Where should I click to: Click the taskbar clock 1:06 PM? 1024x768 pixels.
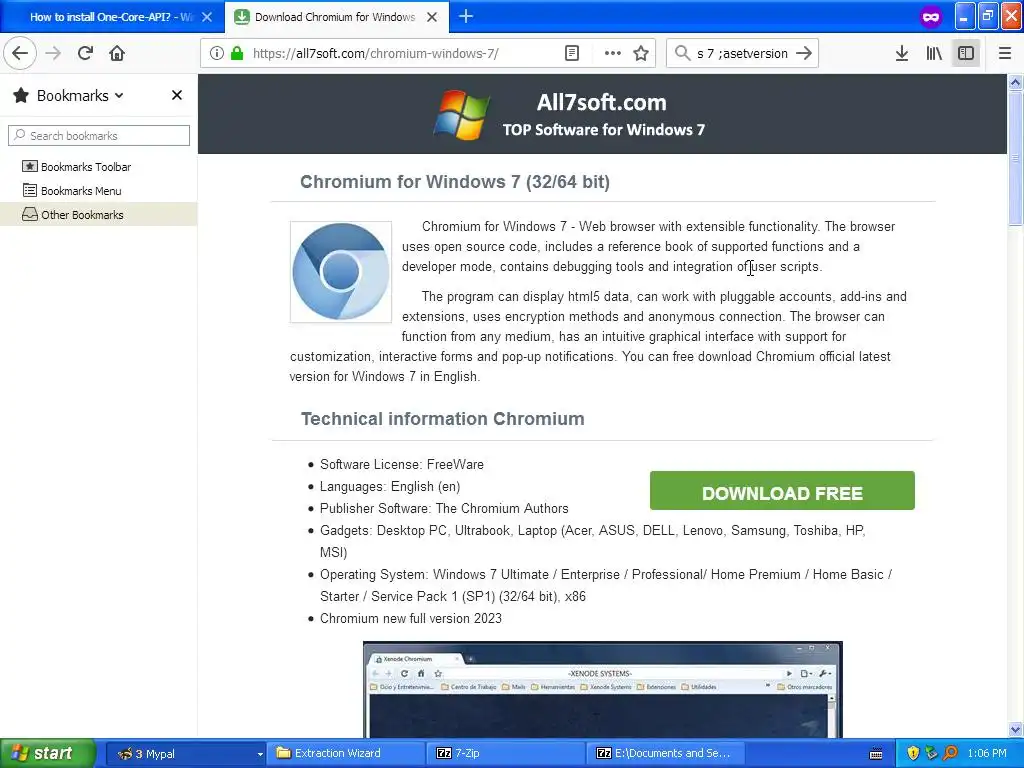click(x=987, y=754)
